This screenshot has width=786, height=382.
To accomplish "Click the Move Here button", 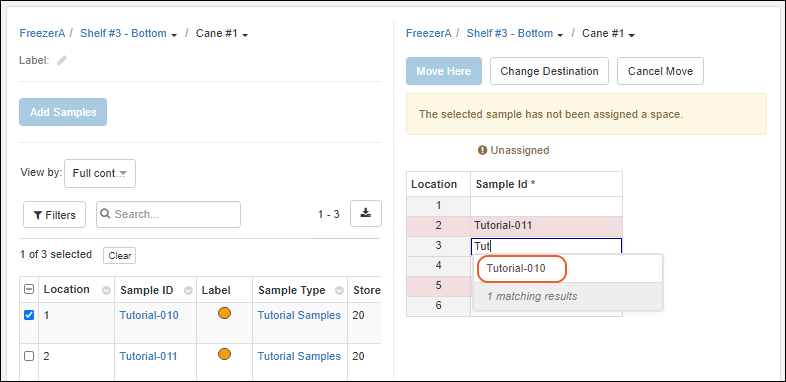I will coord(444,71).
